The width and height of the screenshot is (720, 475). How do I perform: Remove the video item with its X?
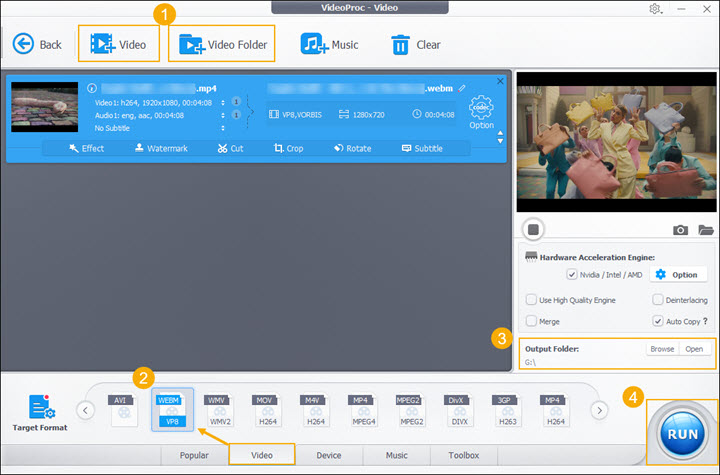[x=500, y=81]
